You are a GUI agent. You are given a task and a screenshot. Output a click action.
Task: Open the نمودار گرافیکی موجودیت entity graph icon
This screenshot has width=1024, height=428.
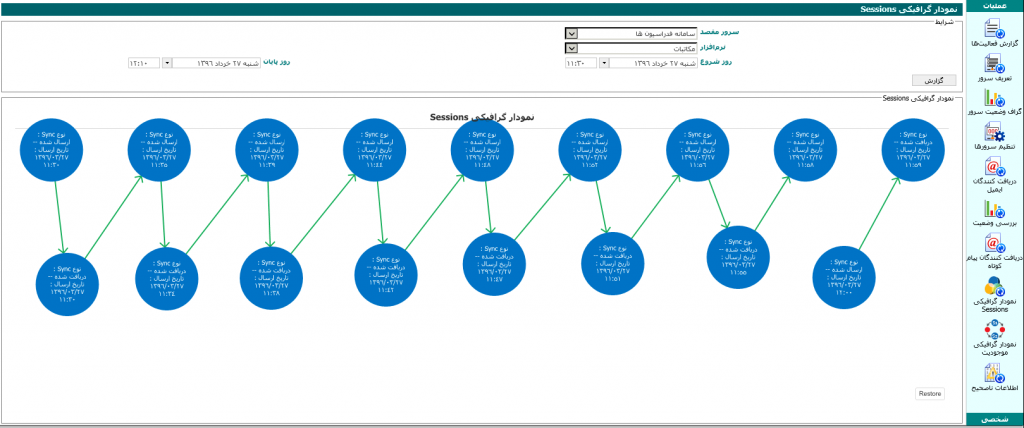996,329
